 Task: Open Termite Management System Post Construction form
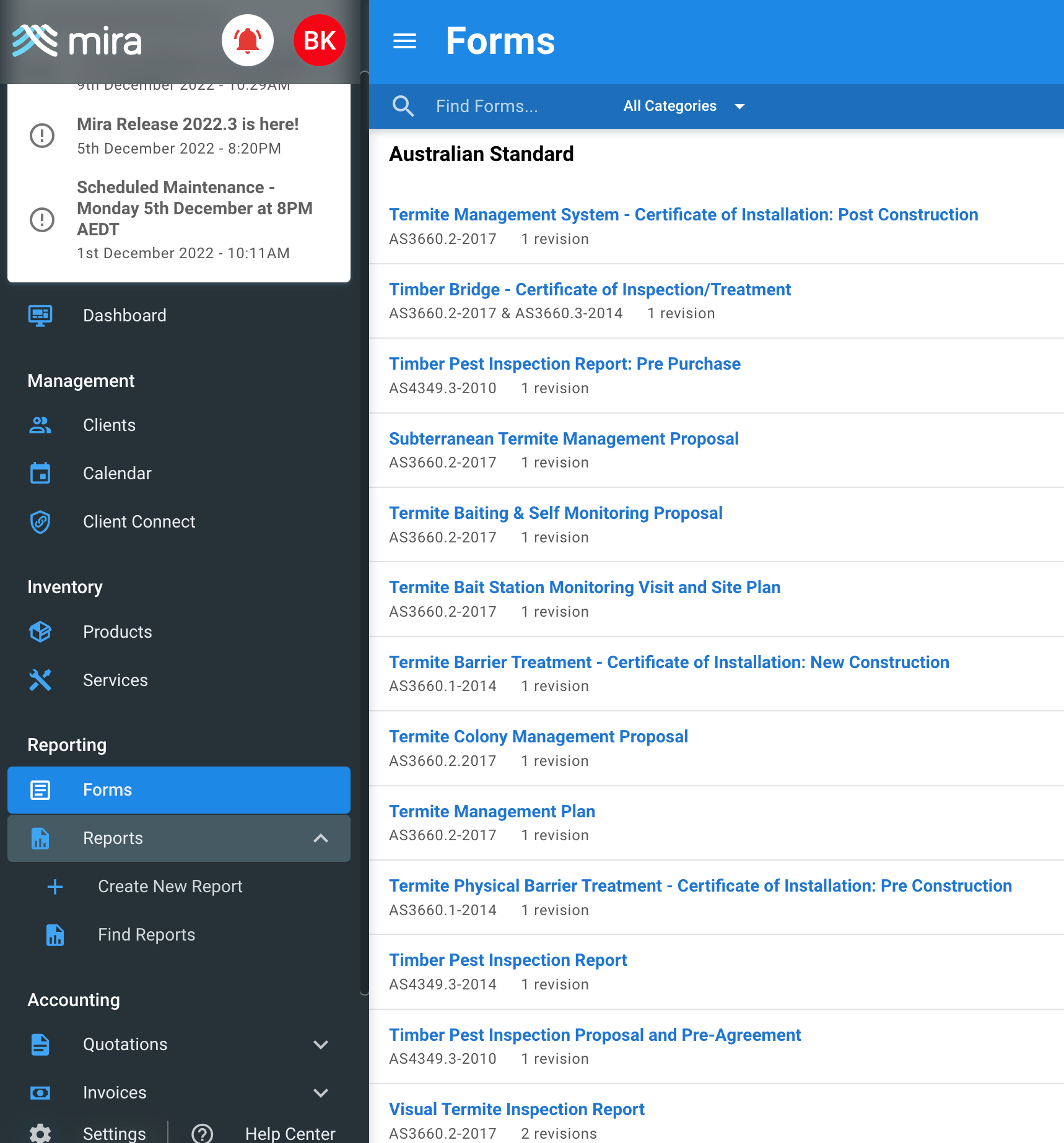[x=684, y=215]
